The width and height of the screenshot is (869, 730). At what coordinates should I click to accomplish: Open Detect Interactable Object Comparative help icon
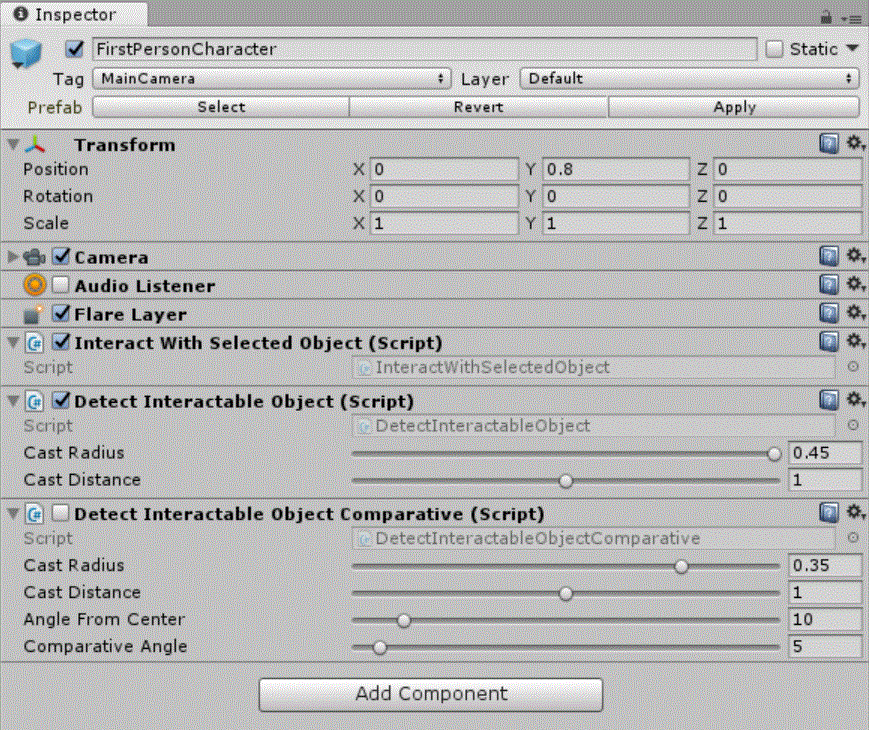pos(829,513)
